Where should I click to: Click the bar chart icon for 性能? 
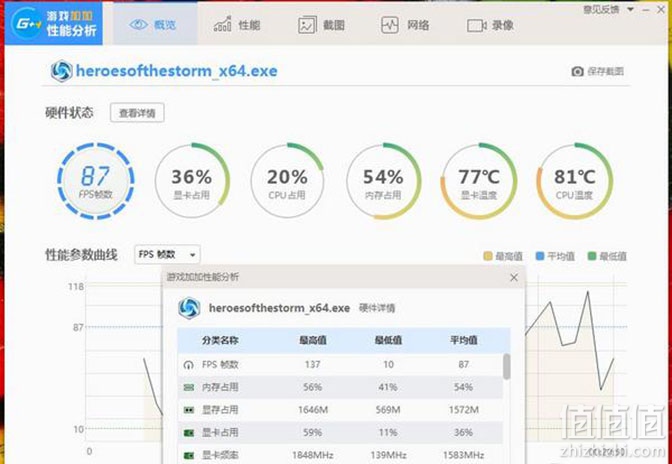point(222,24)
